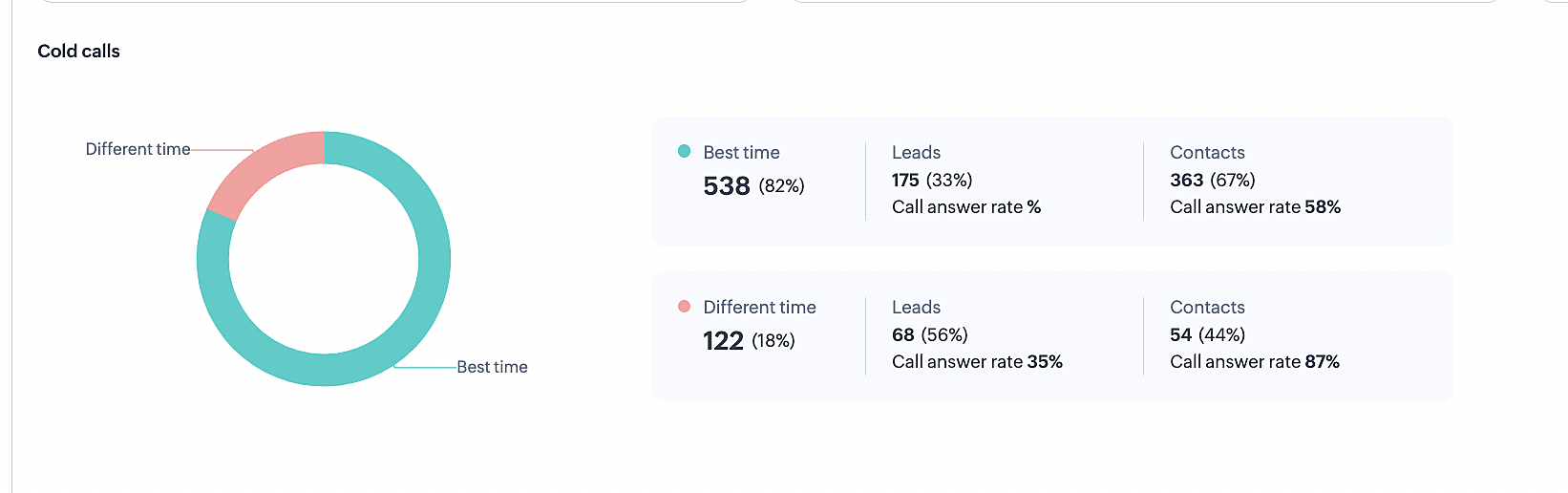Viewport: 1568px width, 493px height.
Task: Click the Contacts label in Different time card
Action: (x=1207, y=307)
